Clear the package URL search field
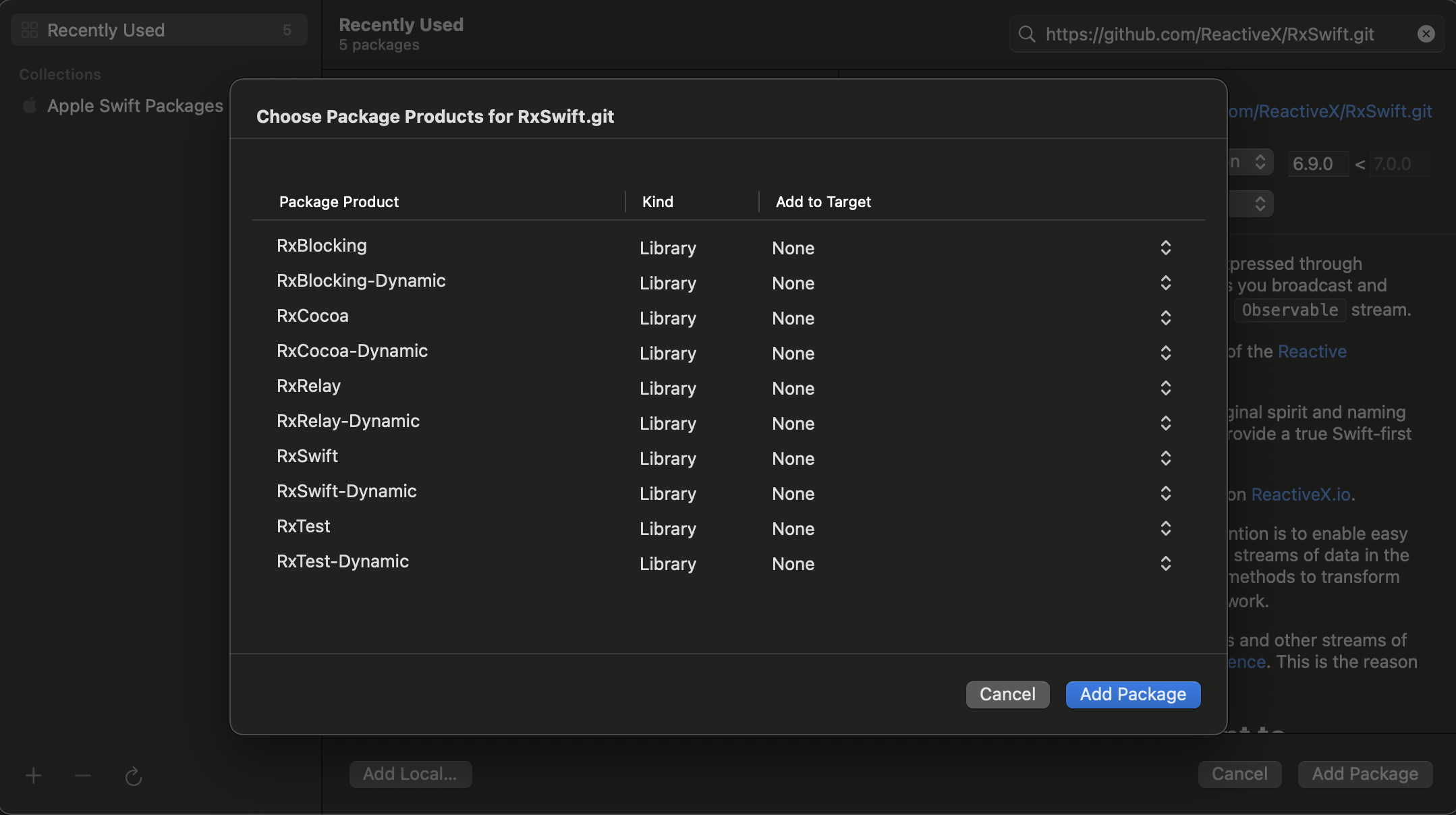This screenshot has width=1456, height=815. pos(1426,34)
